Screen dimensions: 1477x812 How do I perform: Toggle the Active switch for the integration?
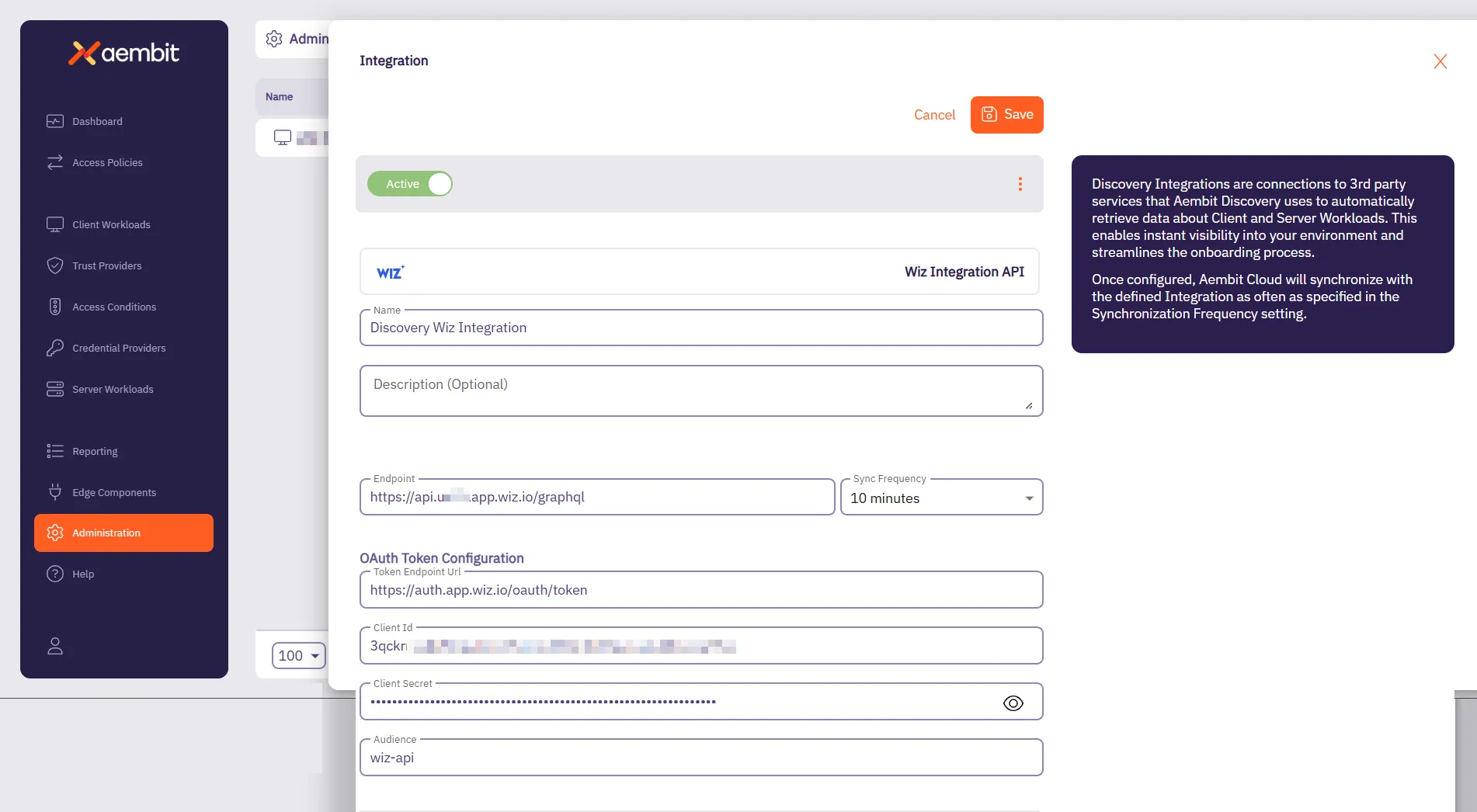(410, 184)
